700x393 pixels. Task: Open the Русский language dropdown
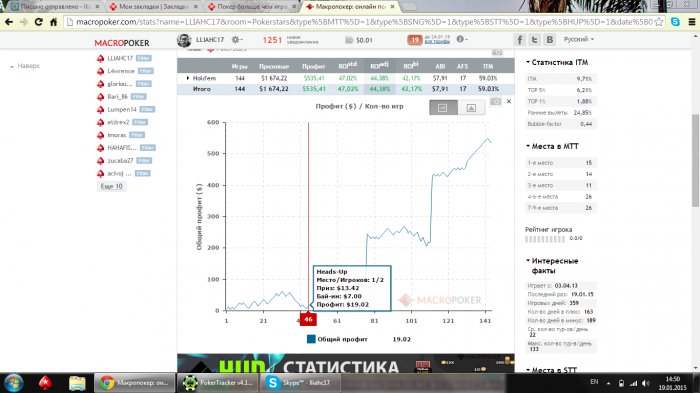tap(579, 39)
